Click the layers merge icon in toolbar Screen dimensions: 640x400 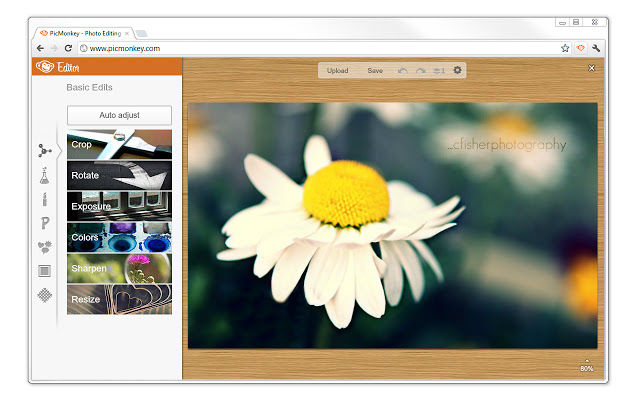coord(439,71)
